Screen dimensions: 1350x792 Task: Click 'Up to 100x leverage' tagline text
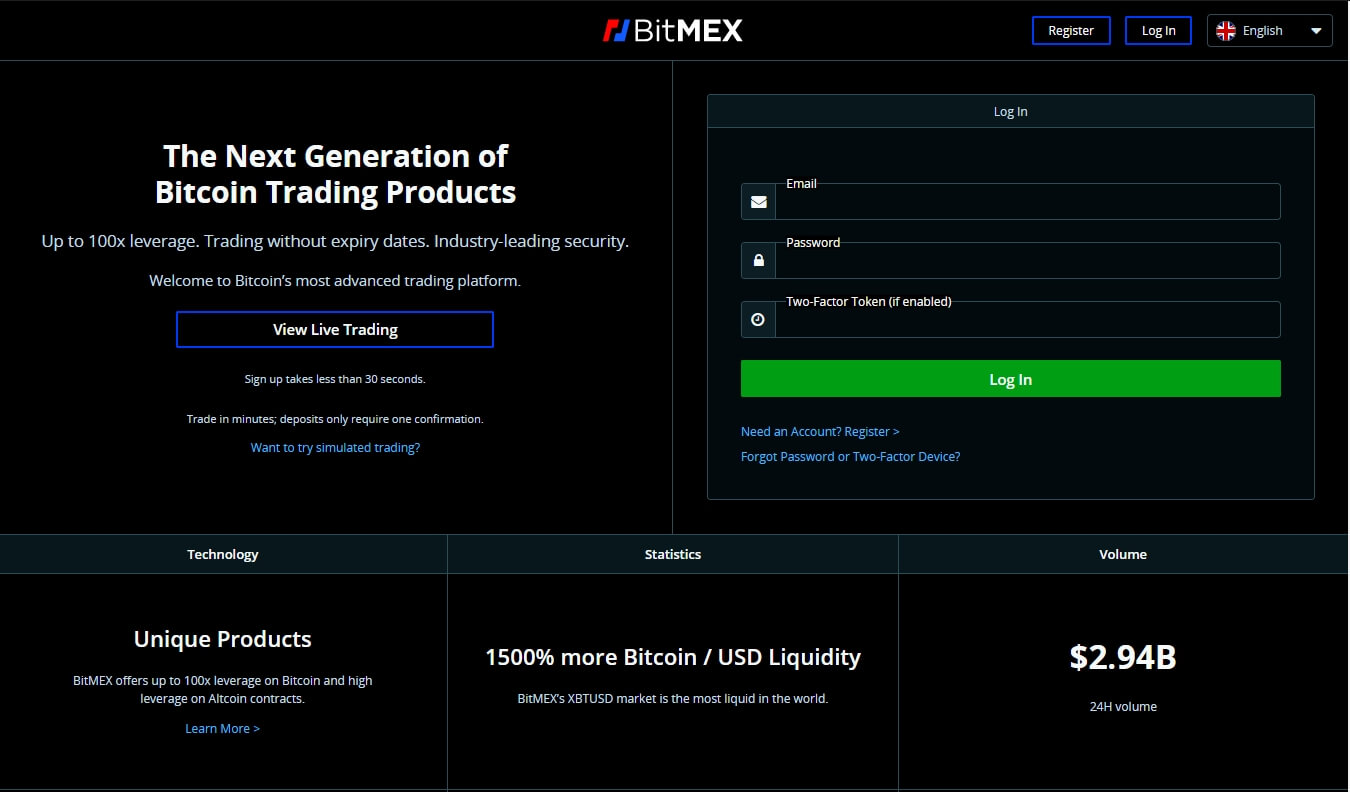335,242
